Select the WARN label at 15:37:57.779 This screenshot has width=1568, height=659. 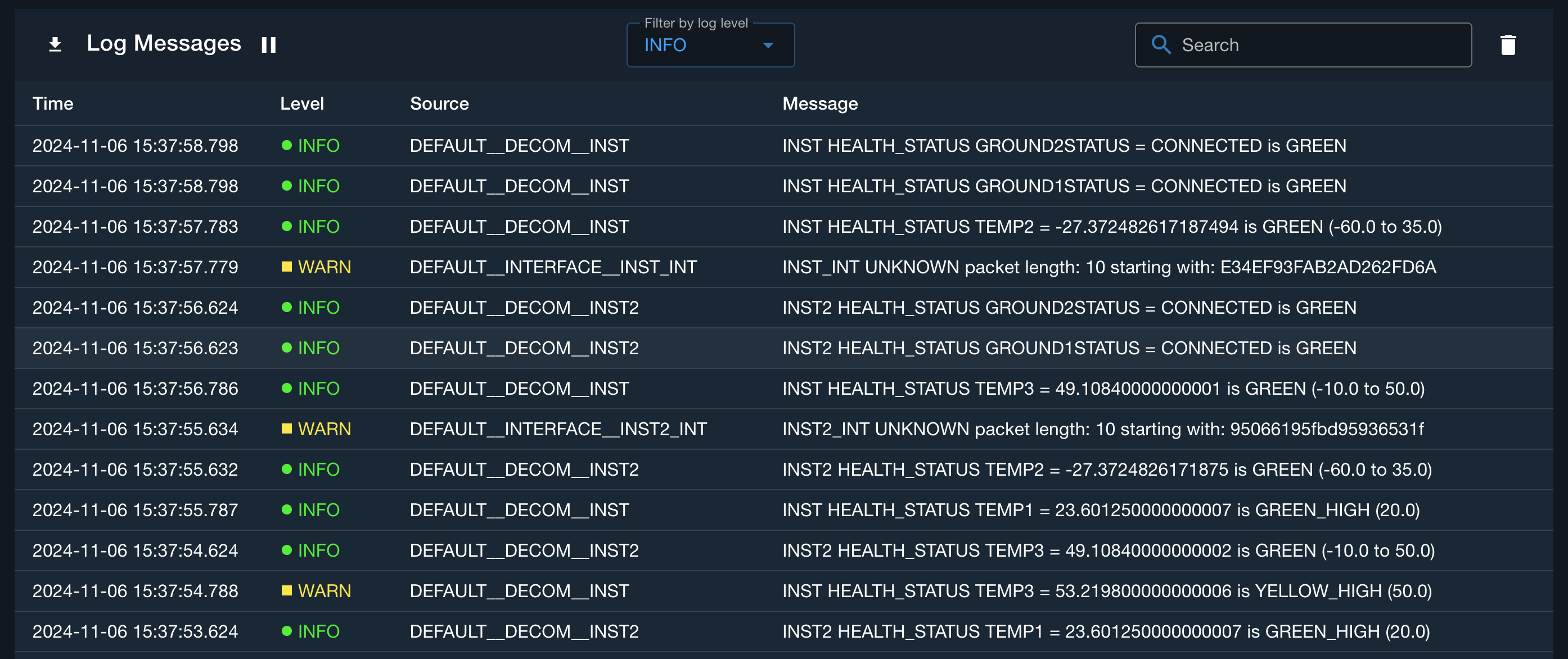[325, 267]
